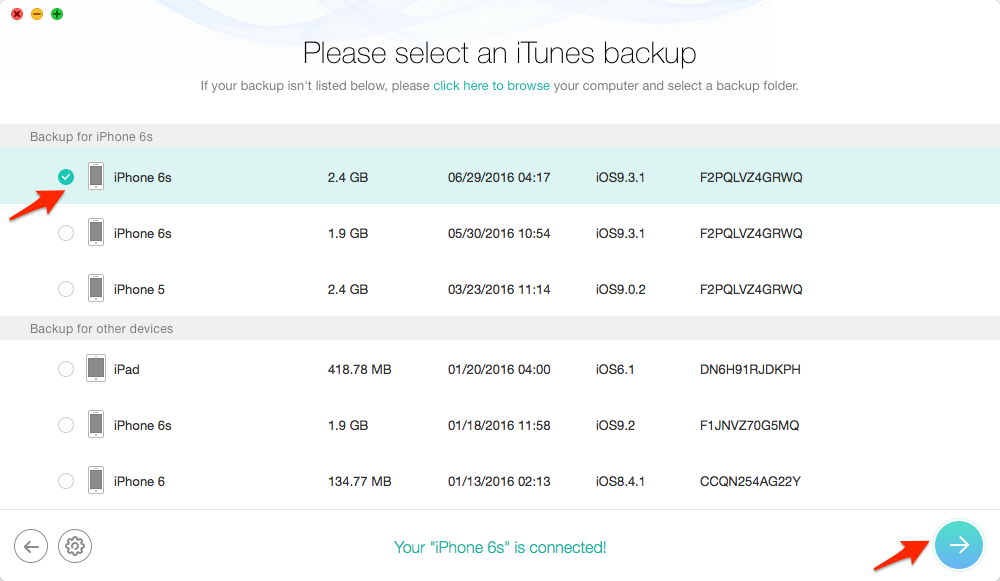Click the iPhone 6 device icon
Viewport: 1000px width, 581px height.
(x=96, y=480)
